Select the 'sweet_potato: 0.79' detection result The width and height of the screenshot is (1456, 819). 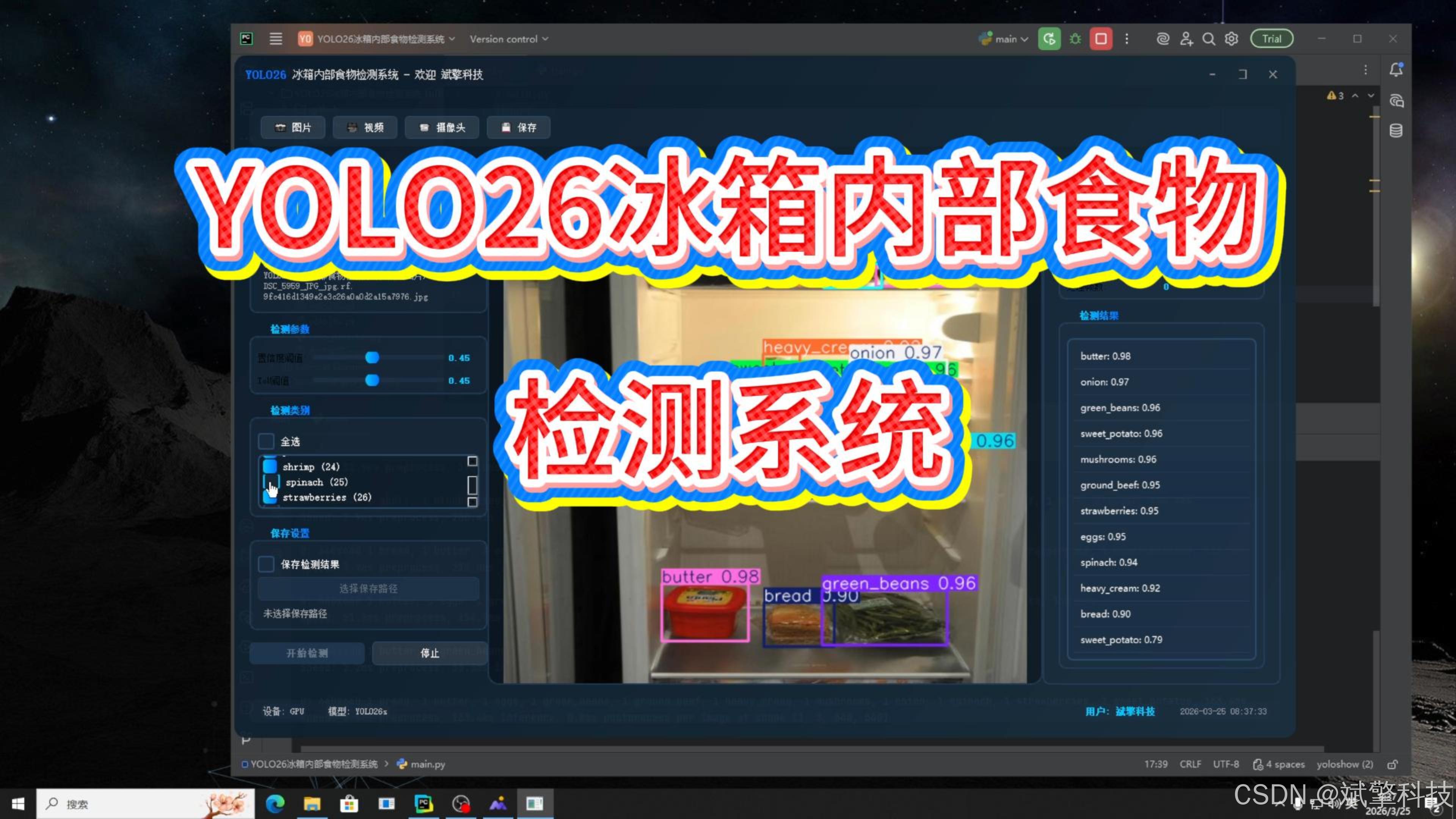(1161, 640)
